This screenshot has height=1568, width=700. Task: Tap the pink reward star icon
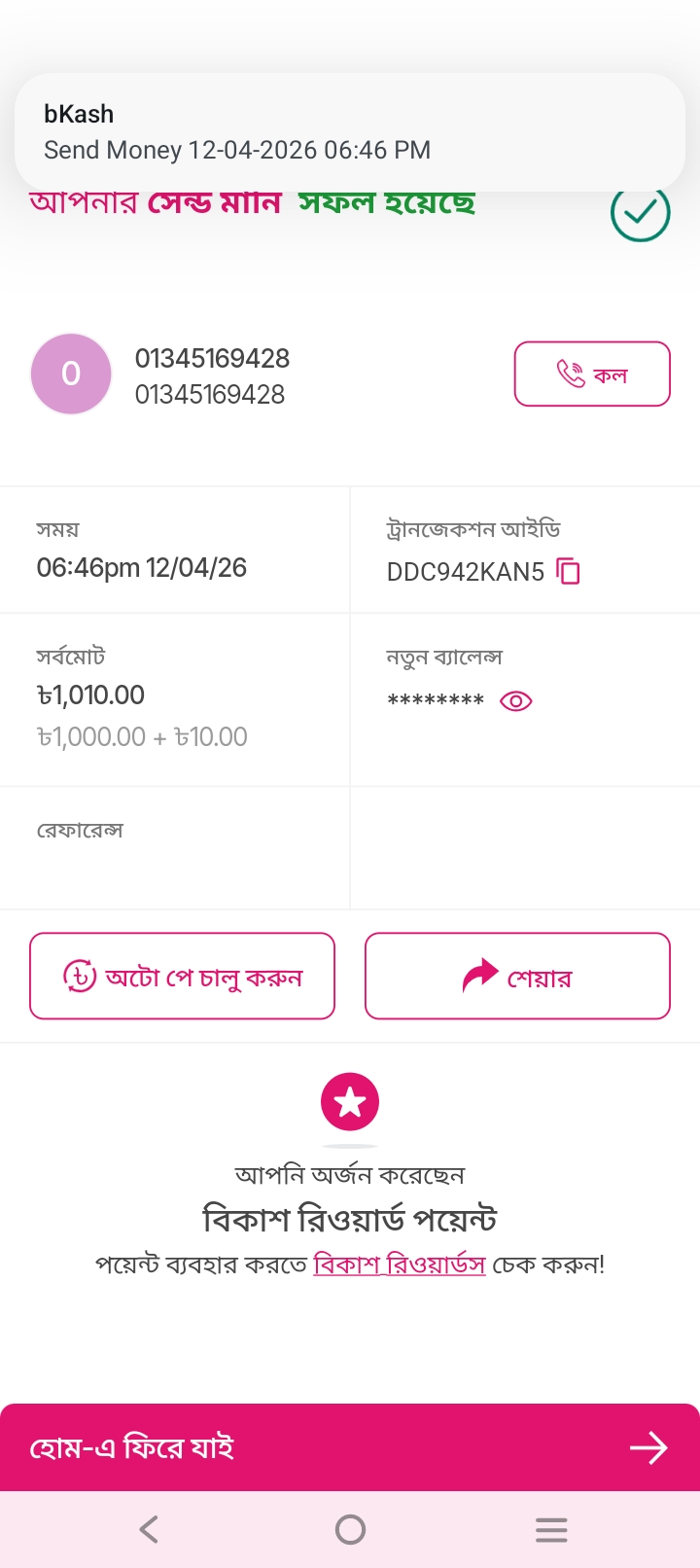[350, 1102]
